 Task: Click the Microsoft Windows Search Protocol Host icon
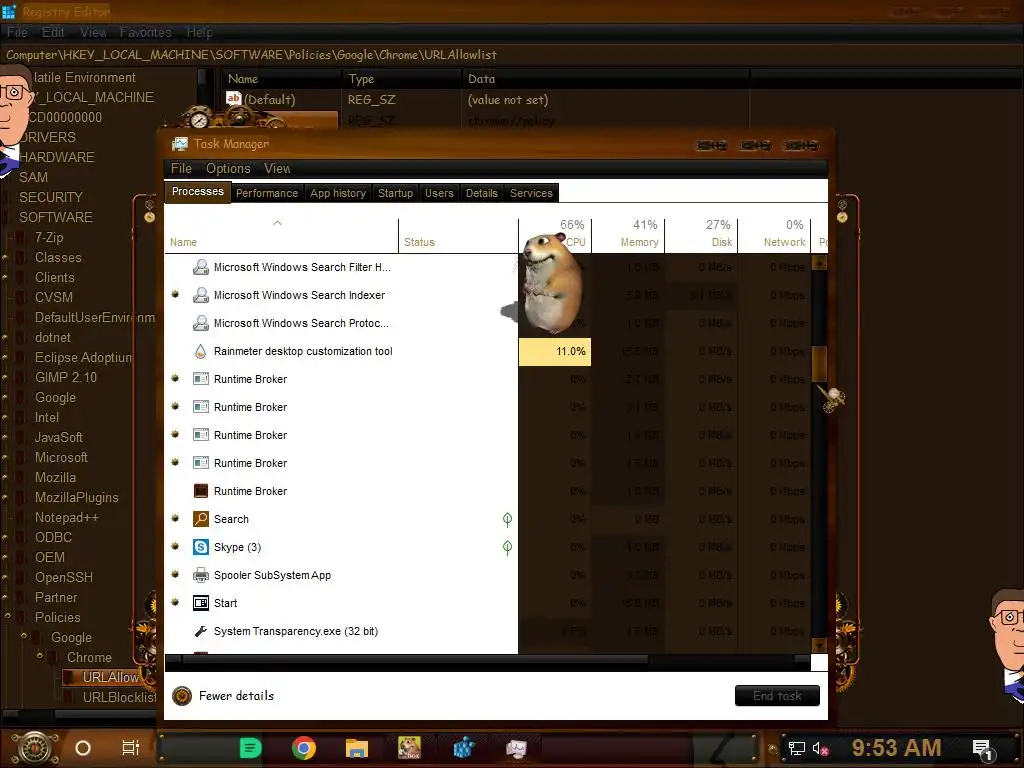pyautogui.click(x=200, y=323)
